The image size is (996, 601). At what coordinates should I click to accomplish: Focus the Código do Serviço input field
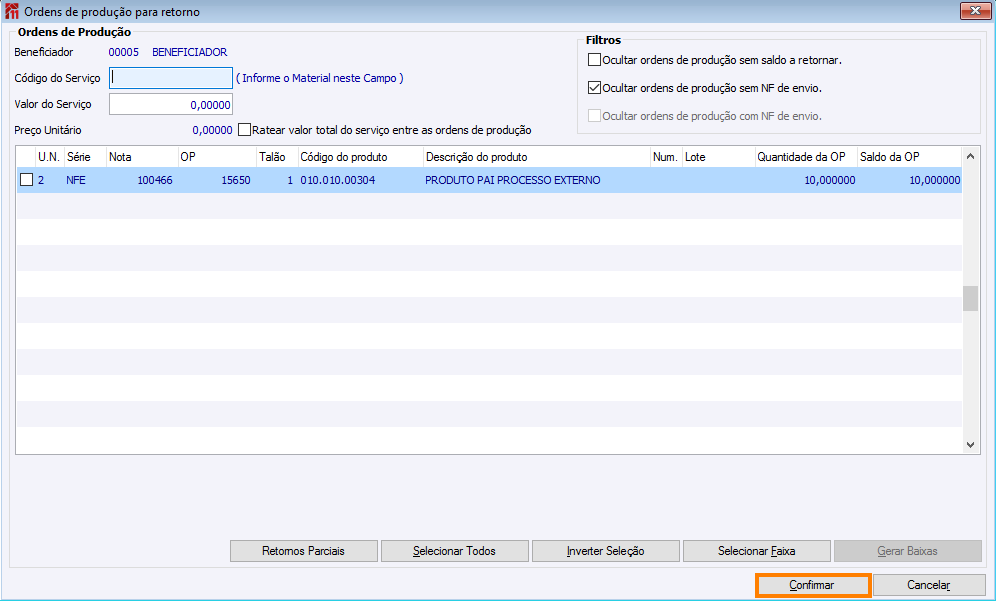pos(171,78)
